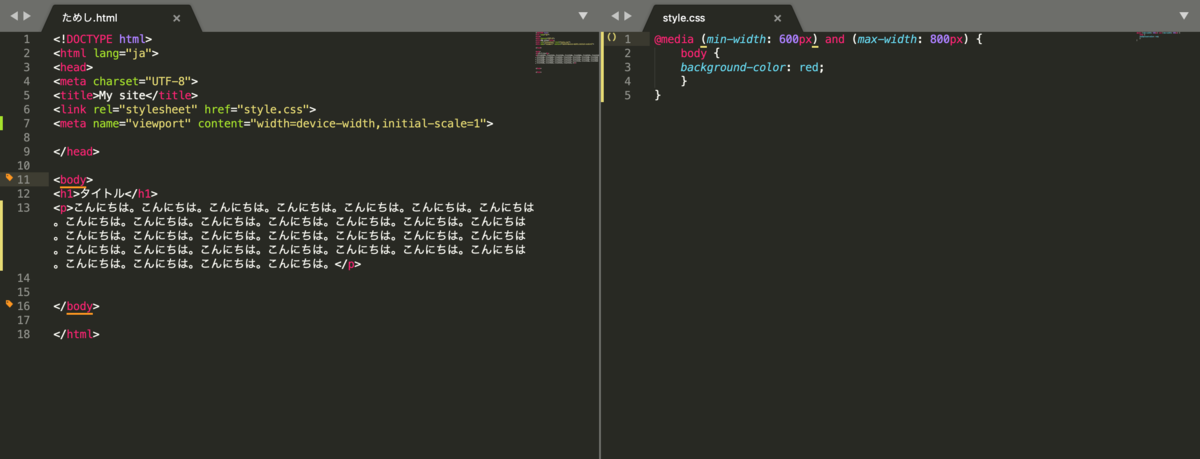This screenshot has width=1200, height=459.
Task: Click the next-tab arrow in the left pane
Action: coord(29,16)
